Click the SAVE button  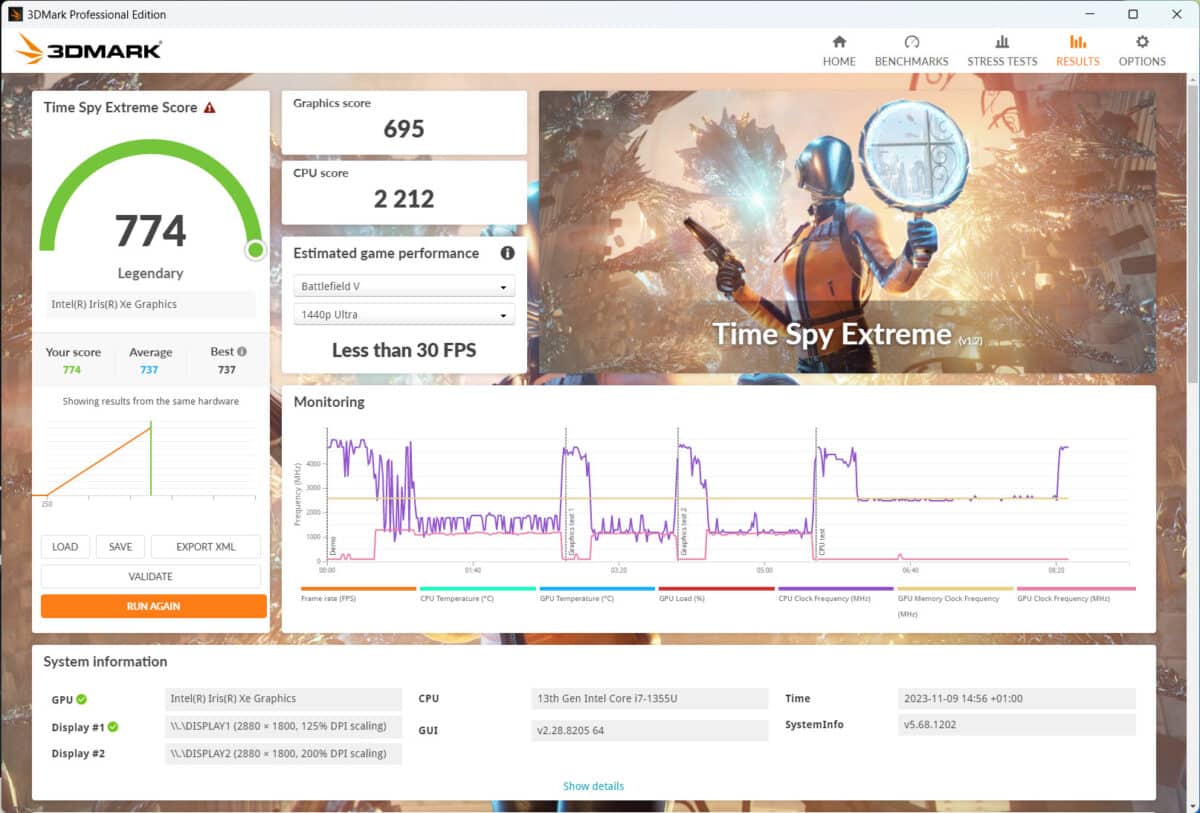coord(120,547)
